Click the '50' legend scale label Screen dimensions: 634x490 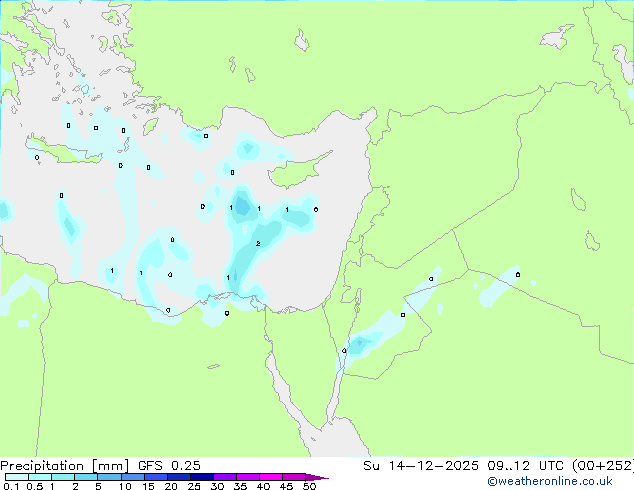(309, 486)
